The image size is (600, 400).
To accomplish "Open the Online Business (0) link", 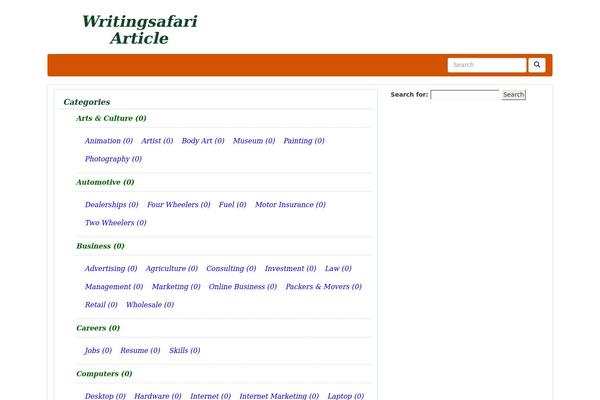I will 243,287.
